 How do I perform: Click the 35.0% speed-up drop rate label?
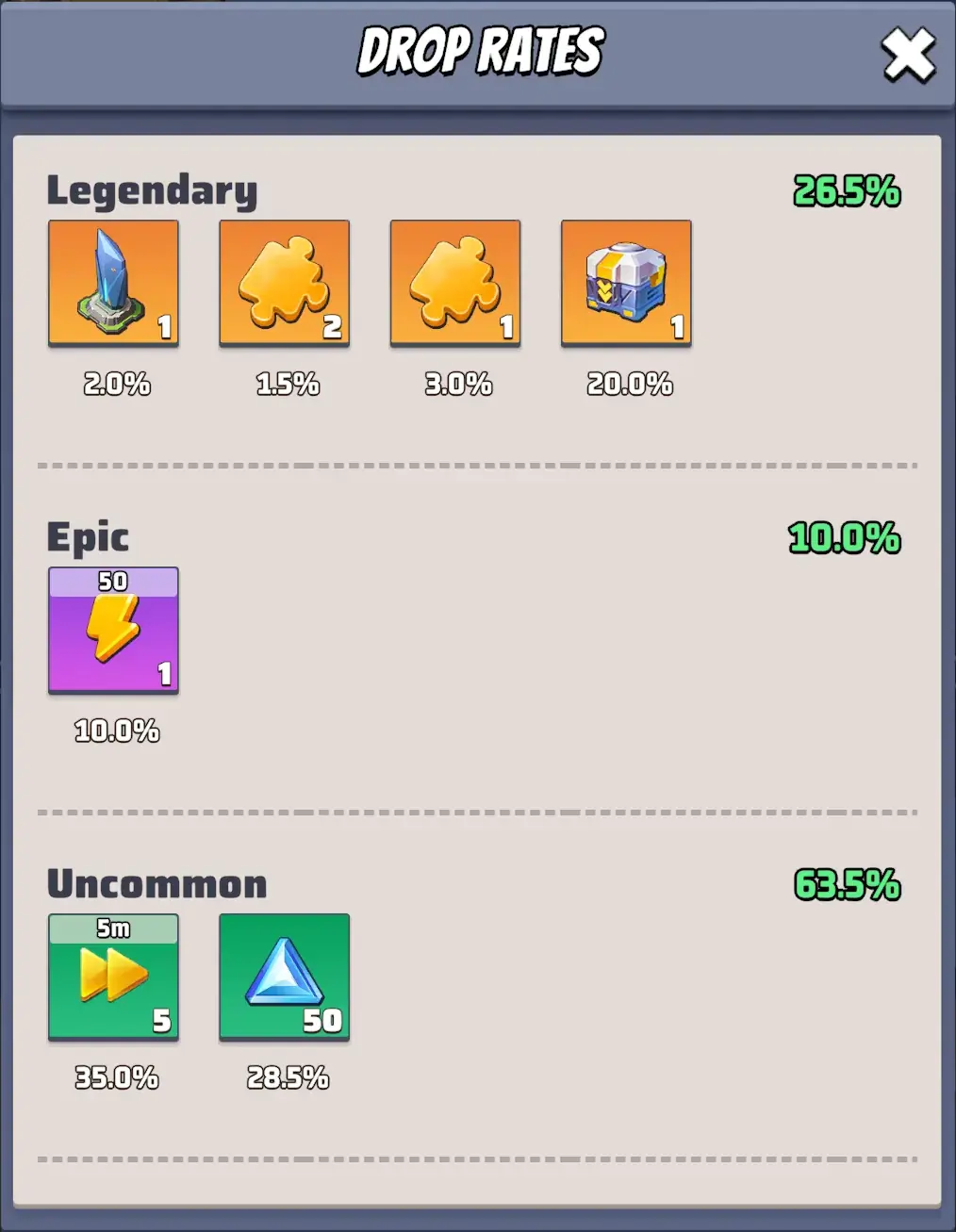click(x=117, y=1077)
